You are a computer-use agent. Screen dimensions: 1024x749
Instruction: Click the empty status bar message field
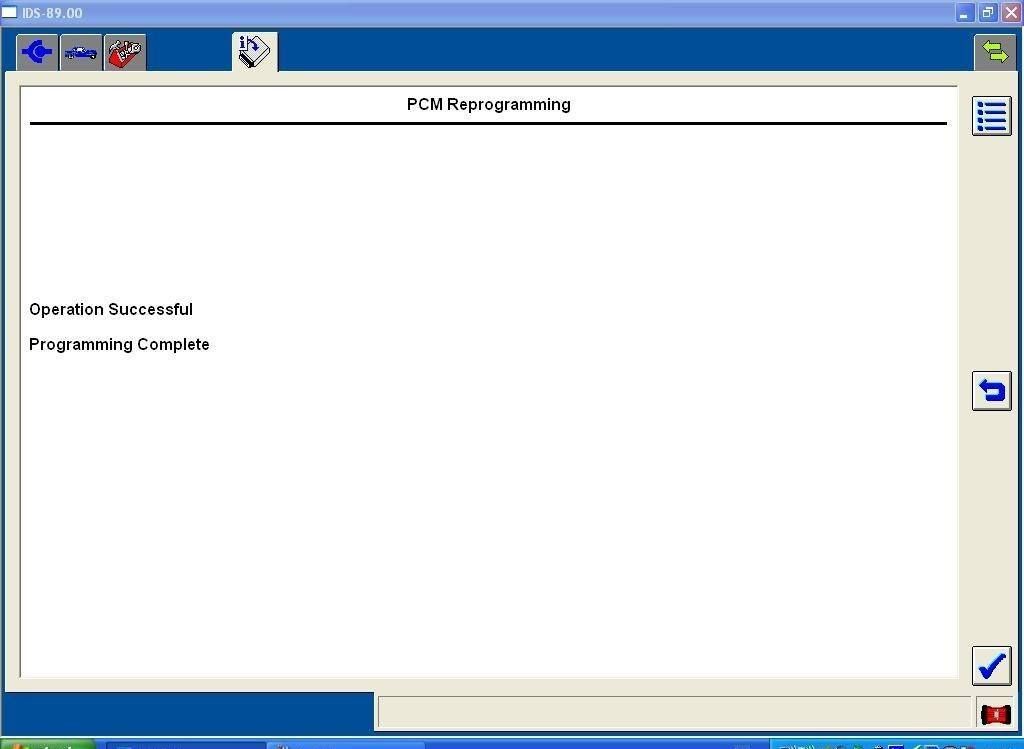click(x=673, y=712)
